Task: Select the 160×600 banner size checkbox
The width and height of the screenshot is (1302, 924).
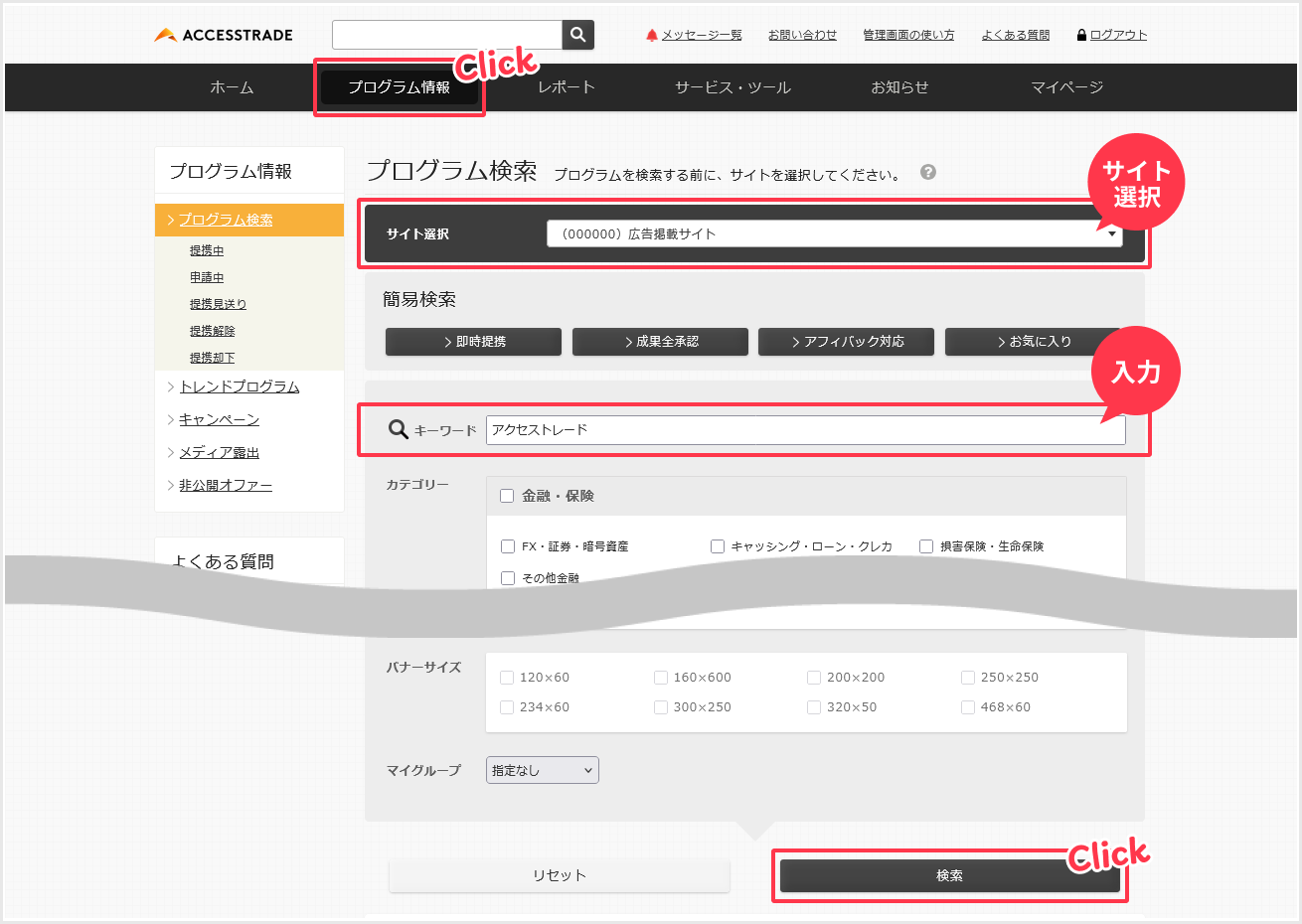Action: click(x=661, y=678)
